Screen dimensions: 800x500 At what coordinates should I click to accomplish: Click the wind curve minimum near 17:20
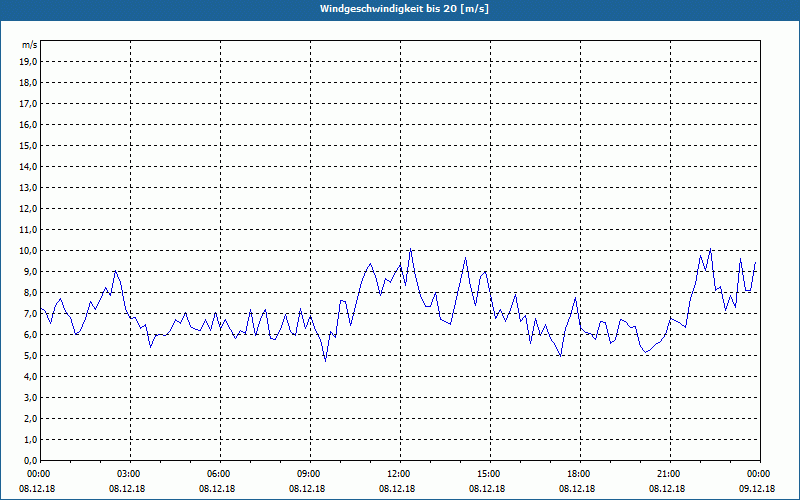[561, 356]
